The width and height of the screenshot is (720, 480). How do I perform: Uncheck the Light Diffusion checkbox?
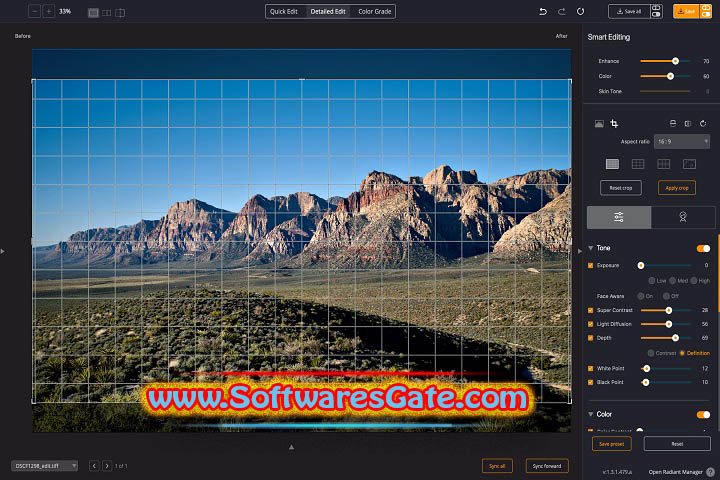(591, 324)
